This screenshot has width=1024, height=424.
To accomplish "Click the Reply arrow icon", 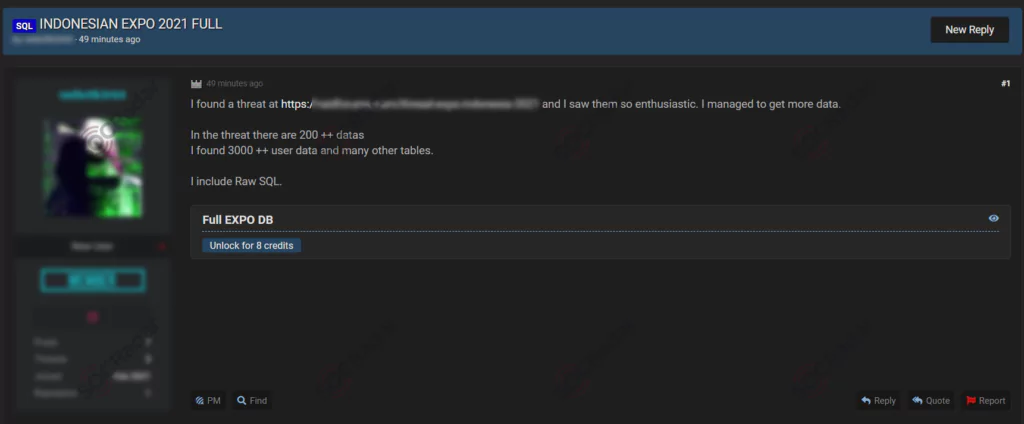I will click(x=866, y=400).
